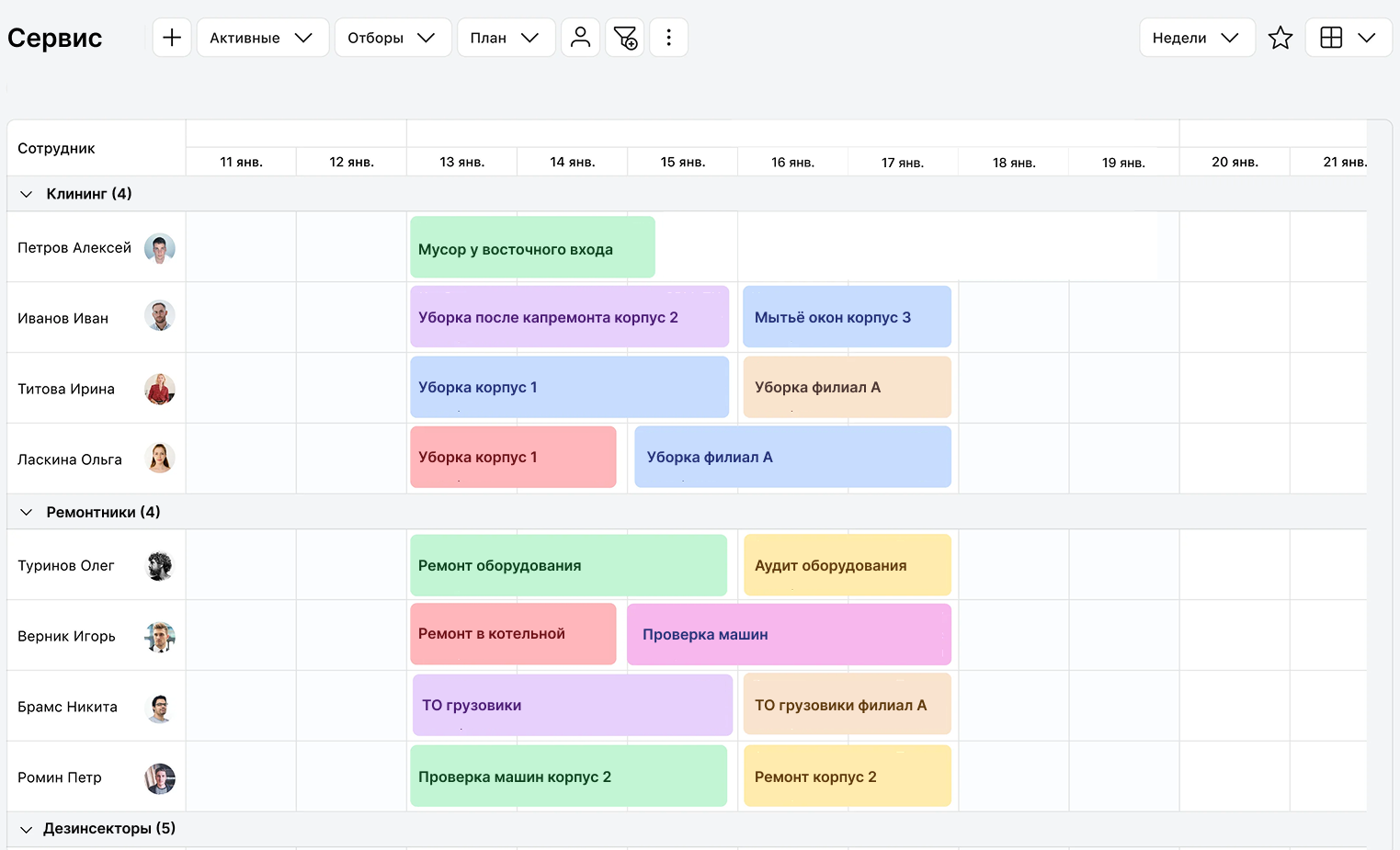Open the Отборы dropdown
Screen dimensions: 1400x850
click(x=393, y=38)
